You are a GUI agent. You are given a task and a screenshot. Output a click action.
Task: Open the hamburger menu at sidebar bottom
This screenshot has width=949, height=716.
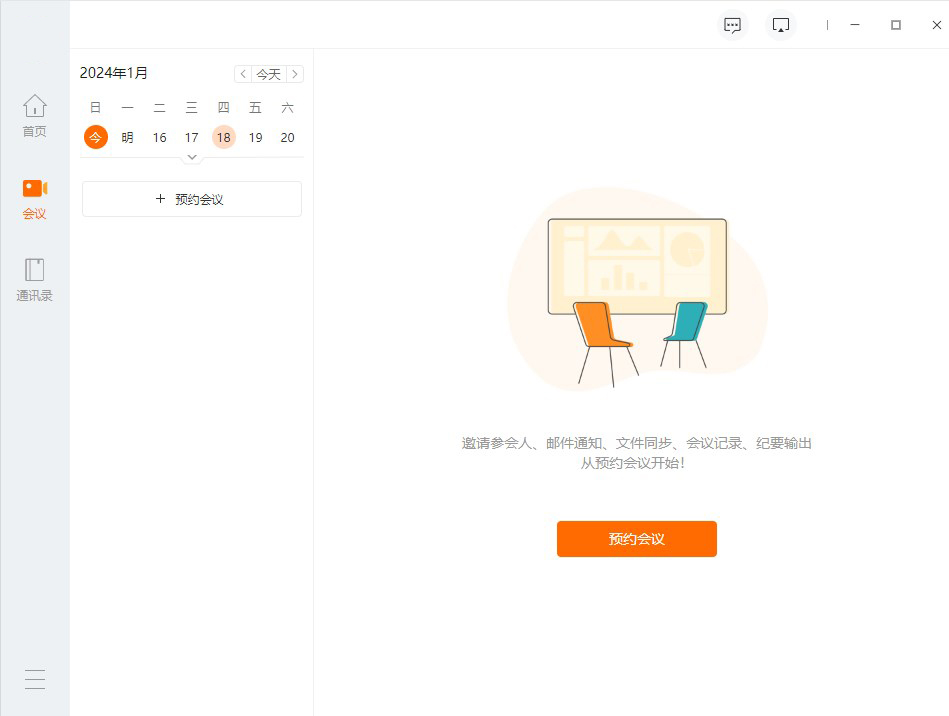(34, 679)
